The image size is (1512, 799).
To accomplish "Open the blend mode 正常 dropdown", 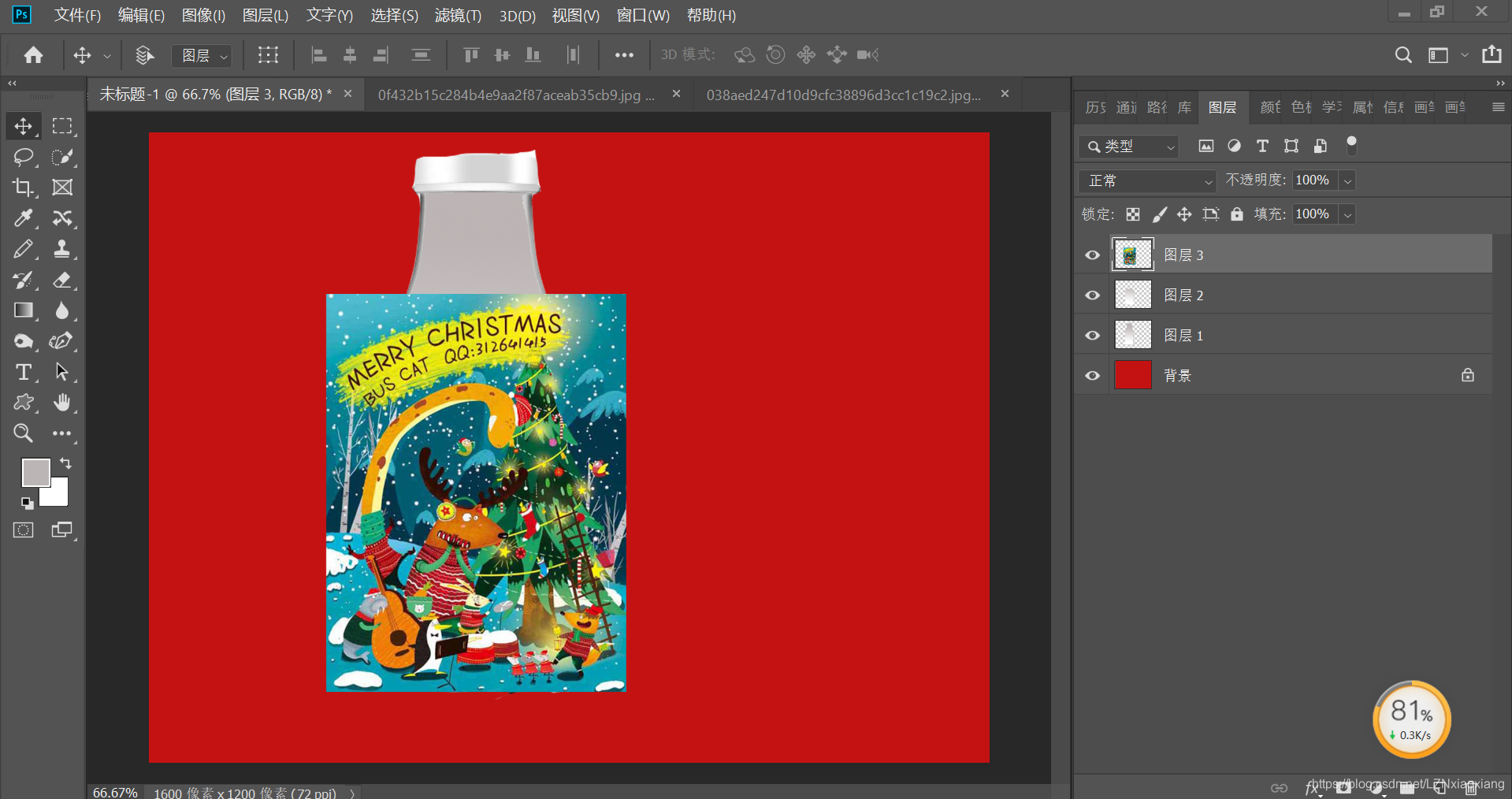I will pos(1148,181).
